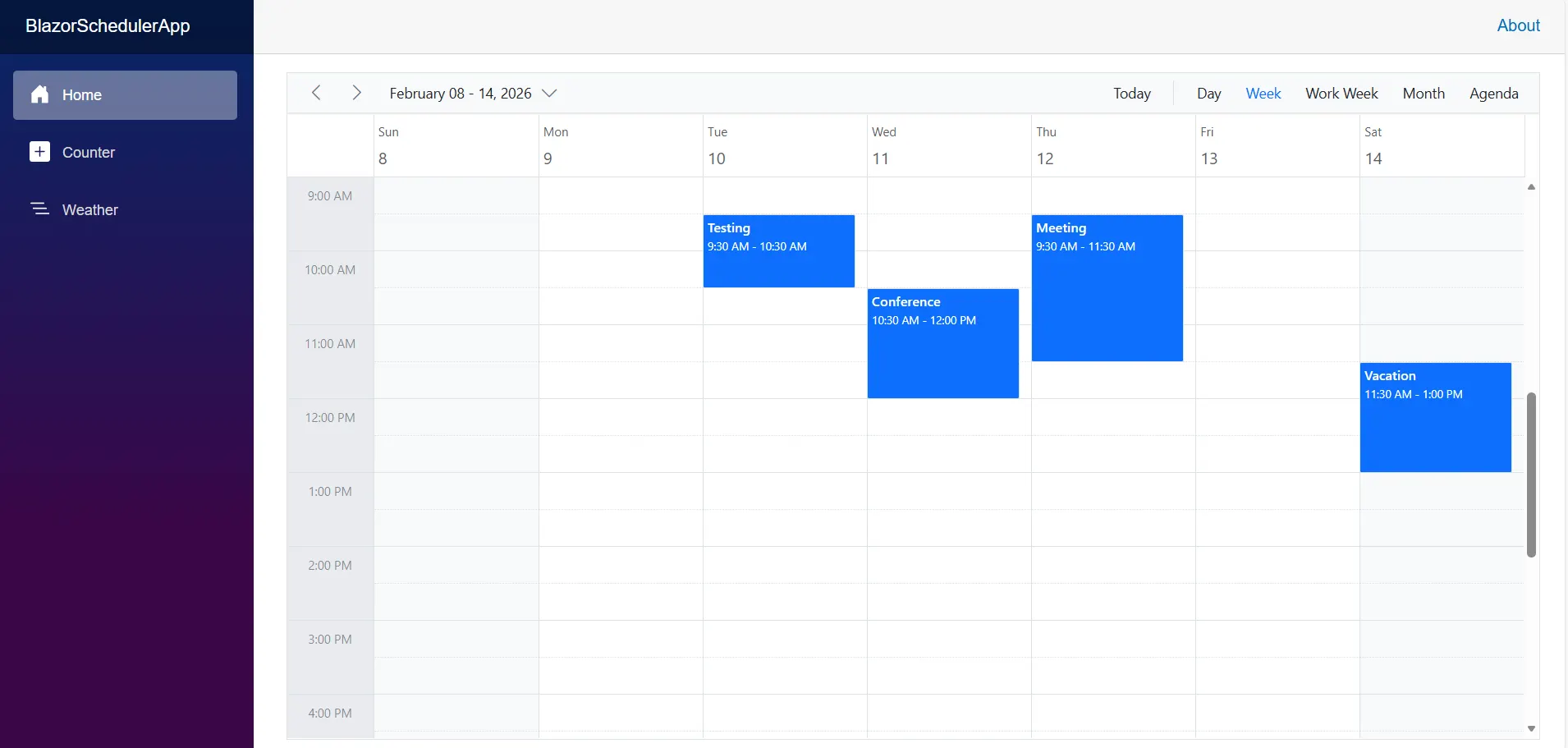The width and height of the screenshot is (1568, 748).
Task: Click the 4:00 PM time label
Action: 330,714
